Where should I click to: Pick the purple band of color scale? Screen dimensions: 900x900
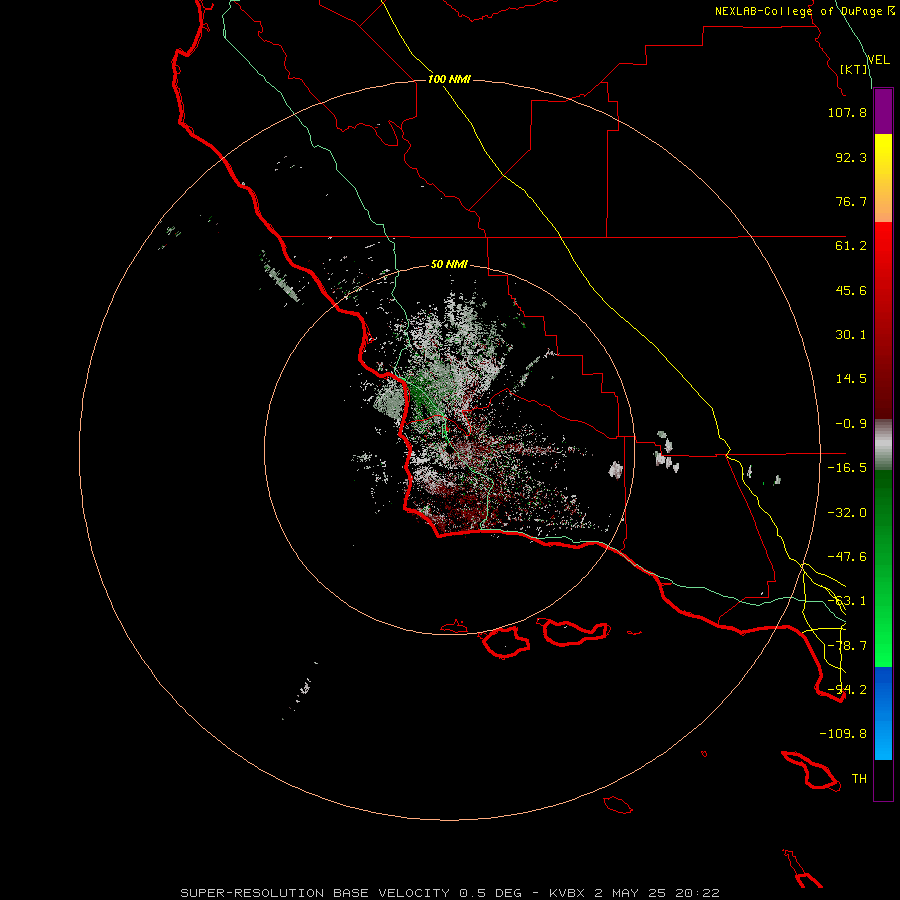coord(883,112)
